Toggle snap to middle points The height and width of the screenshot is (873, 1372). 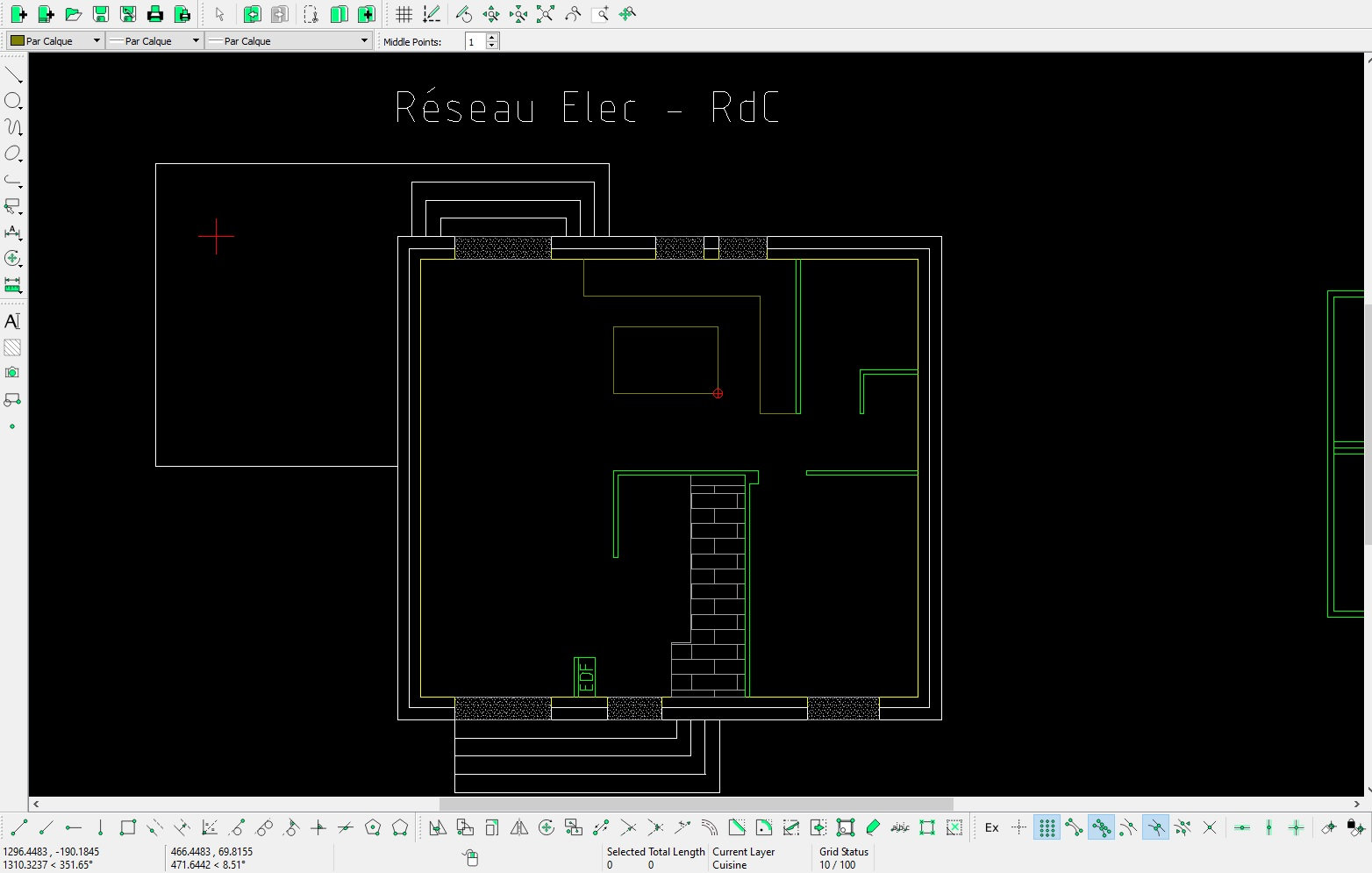tap(1155, 827)
